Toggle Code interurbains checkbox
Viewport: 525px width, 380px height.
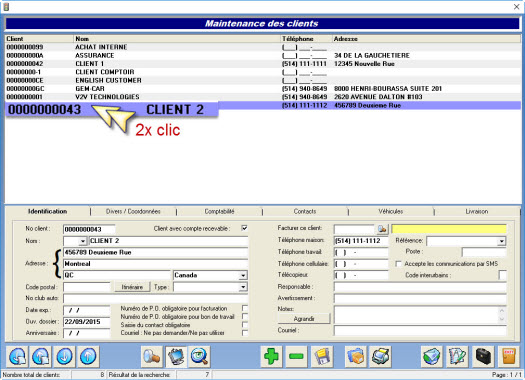click(502, 275)
